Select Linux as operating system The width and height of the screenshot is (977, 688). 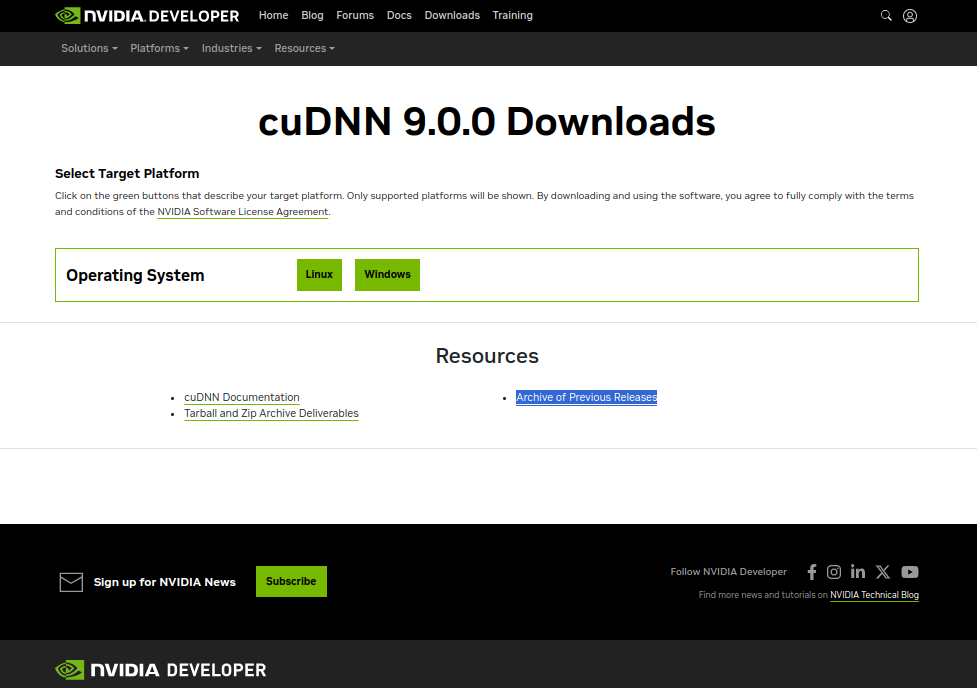coord(319,275)
